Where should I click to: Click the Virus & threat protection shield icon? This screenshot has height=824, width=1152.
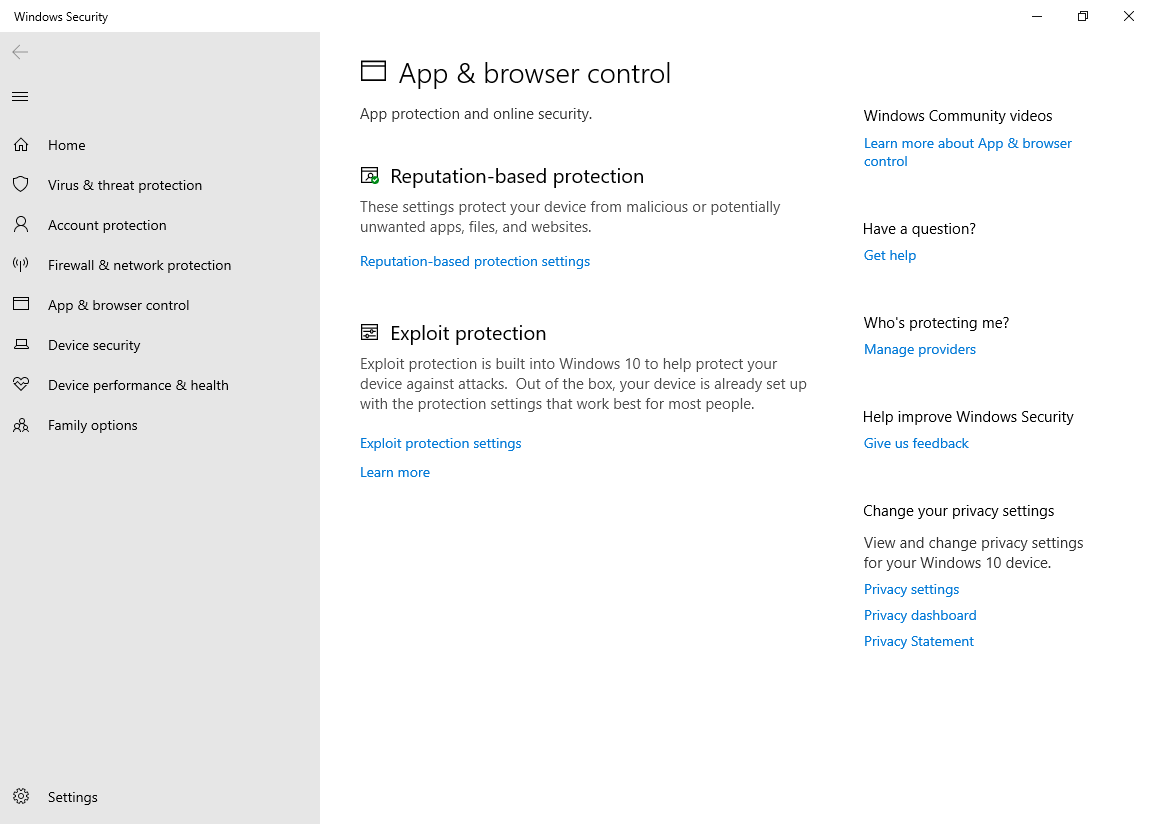point(20,185)
